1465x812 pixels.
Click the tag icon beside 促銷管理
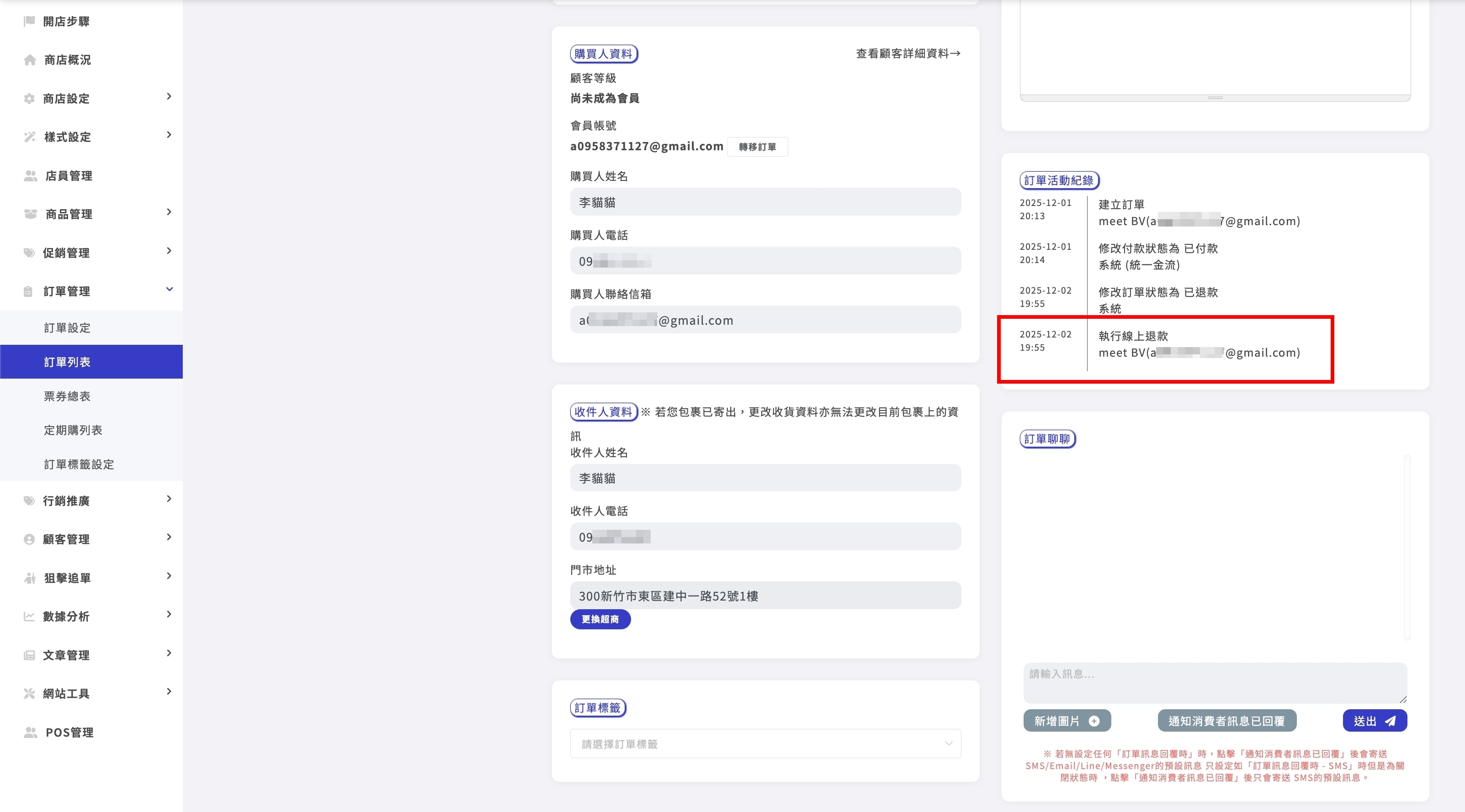[x=29, y=252]
